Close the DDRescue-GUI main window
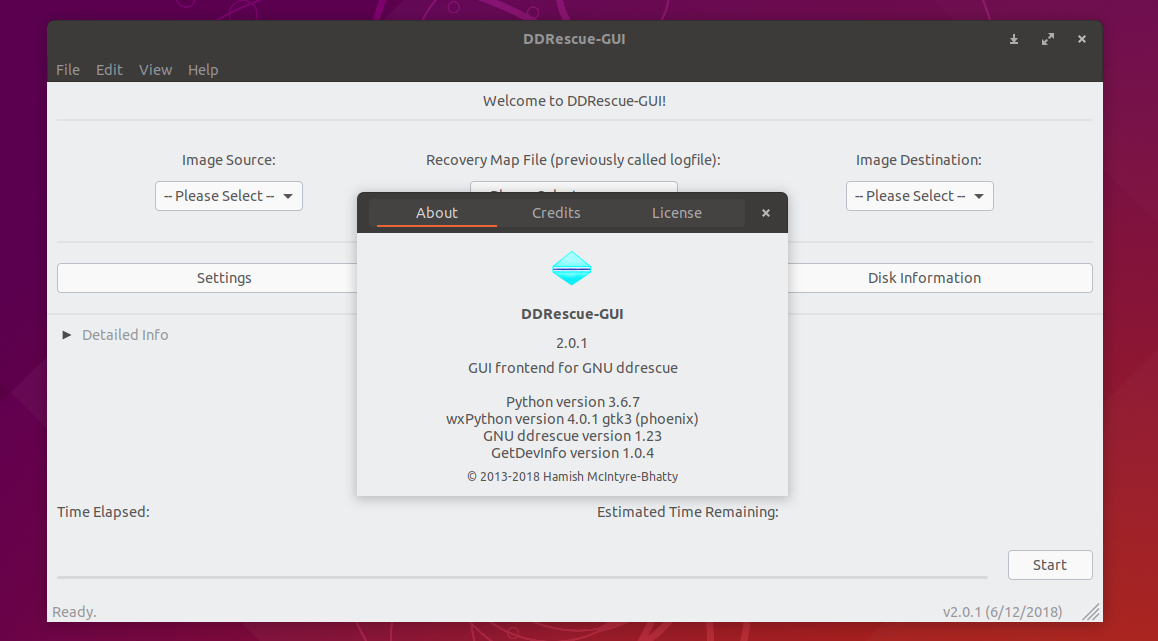 [1082, 39]
